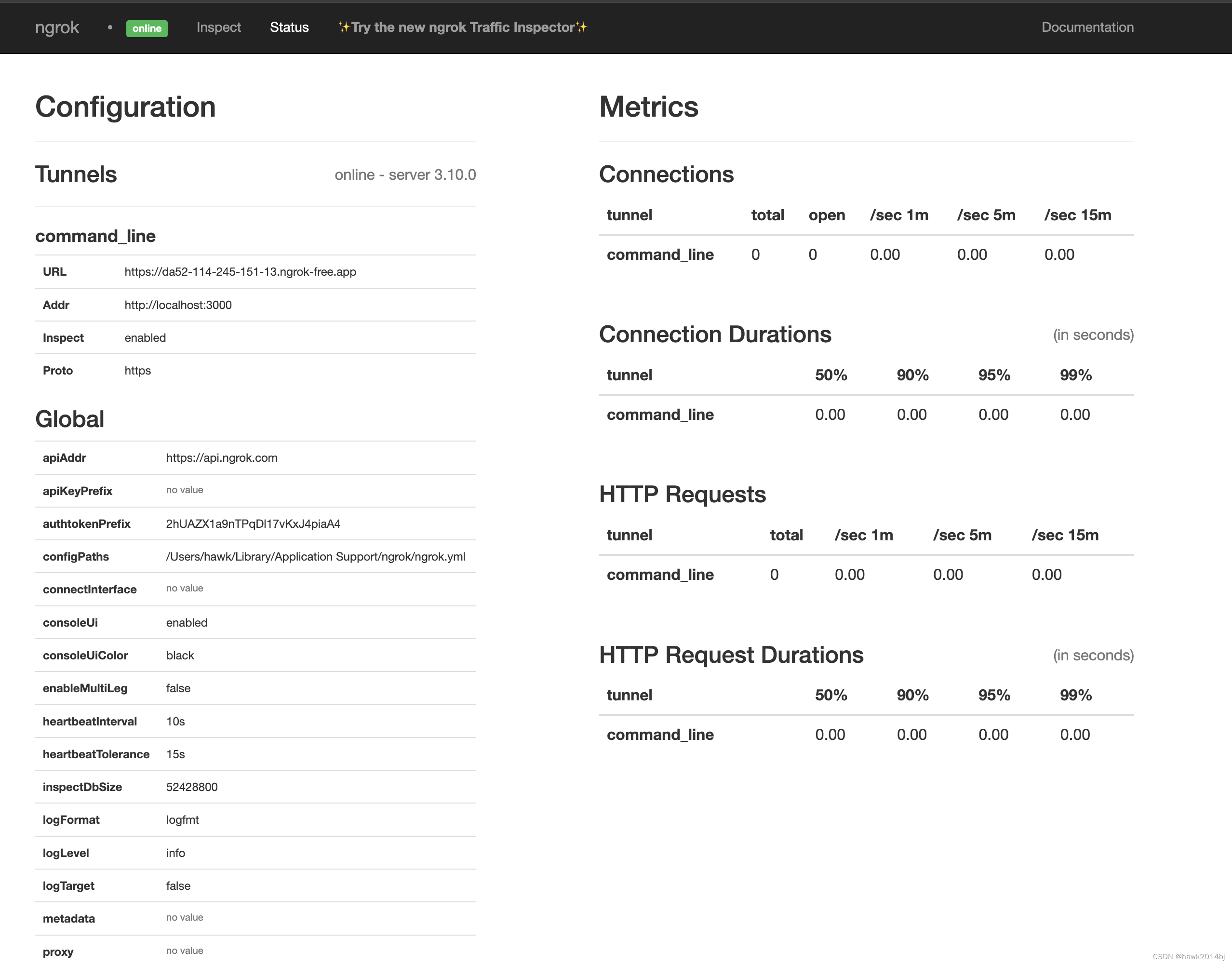Click command_line row in Connections table
This screenshot has height=965, width=1232.
click(660, 255)
